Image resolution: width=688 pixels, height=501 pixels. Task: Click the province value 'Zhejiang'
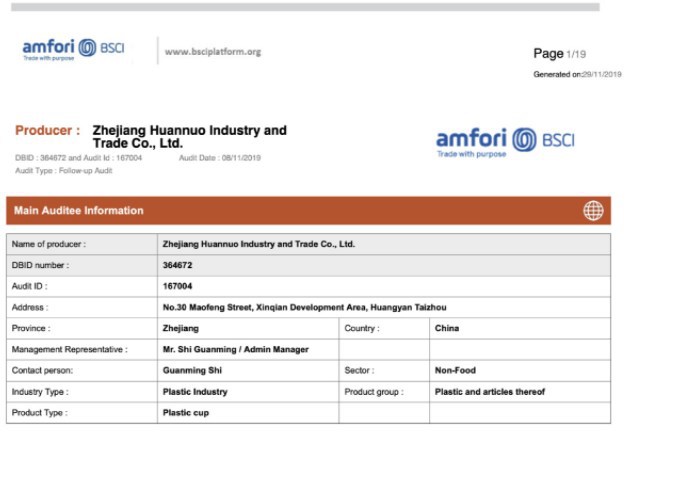(181, 328)
